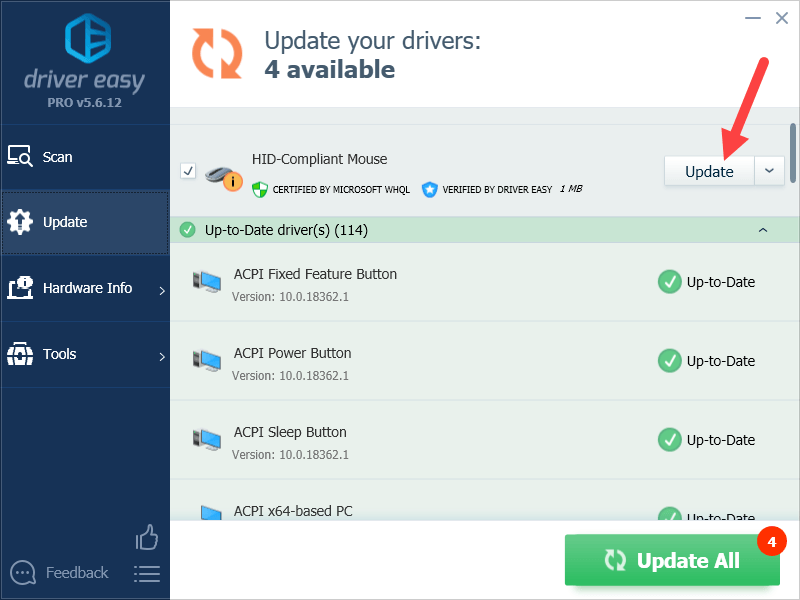This screenshot has height=600, width=800.
Task: Click the Hardware Info monitor icon
Action: click(x=20, y=288)
